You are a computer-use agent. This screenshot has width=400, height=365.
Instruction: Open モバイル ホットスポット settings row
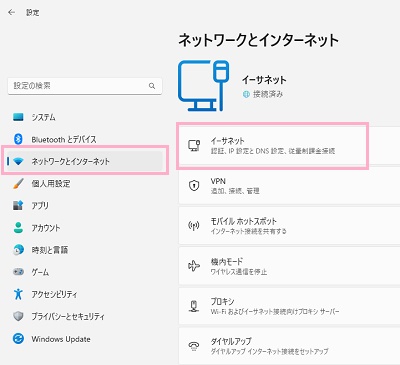[289, 226]
